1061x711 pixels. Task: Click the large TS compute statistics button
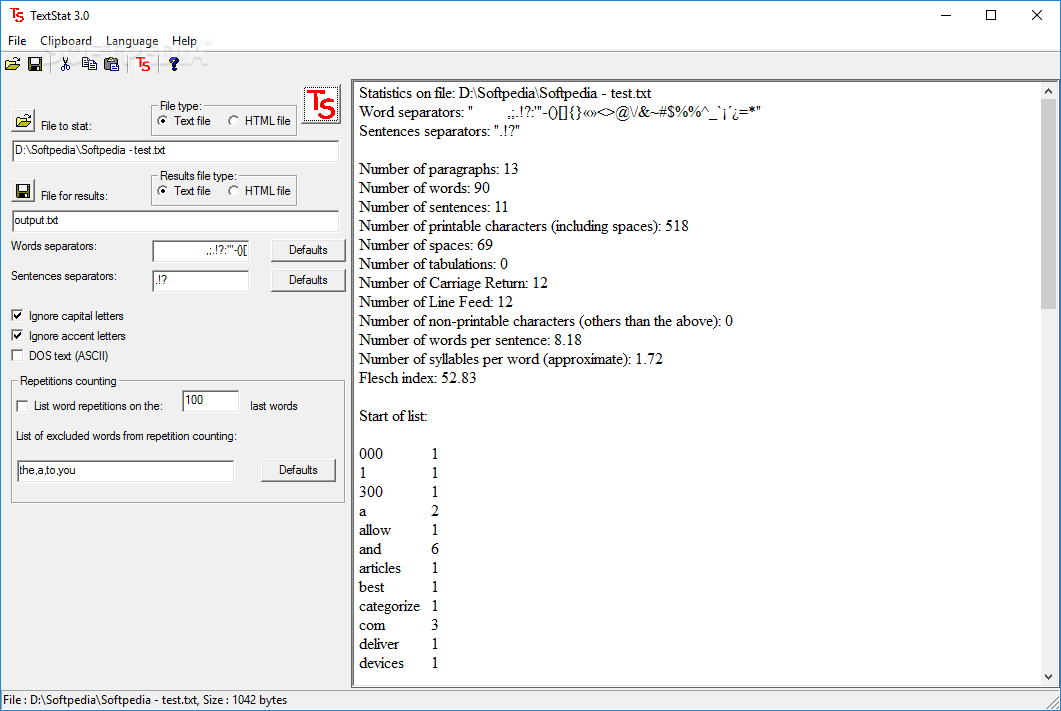pyautogui.click(x=321, y=105)
